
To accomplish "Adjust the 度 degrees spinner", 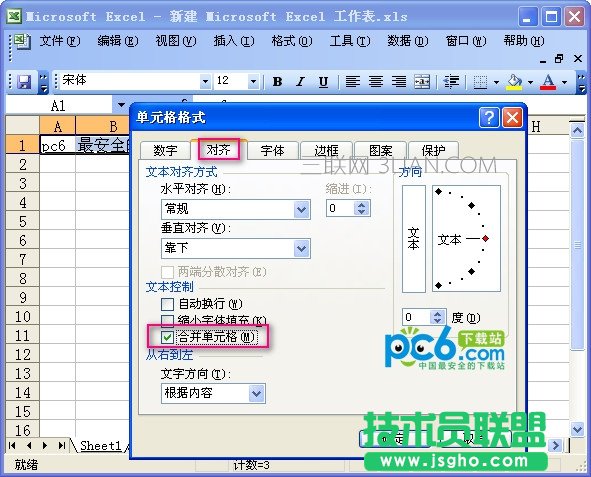I will [437, 317].
